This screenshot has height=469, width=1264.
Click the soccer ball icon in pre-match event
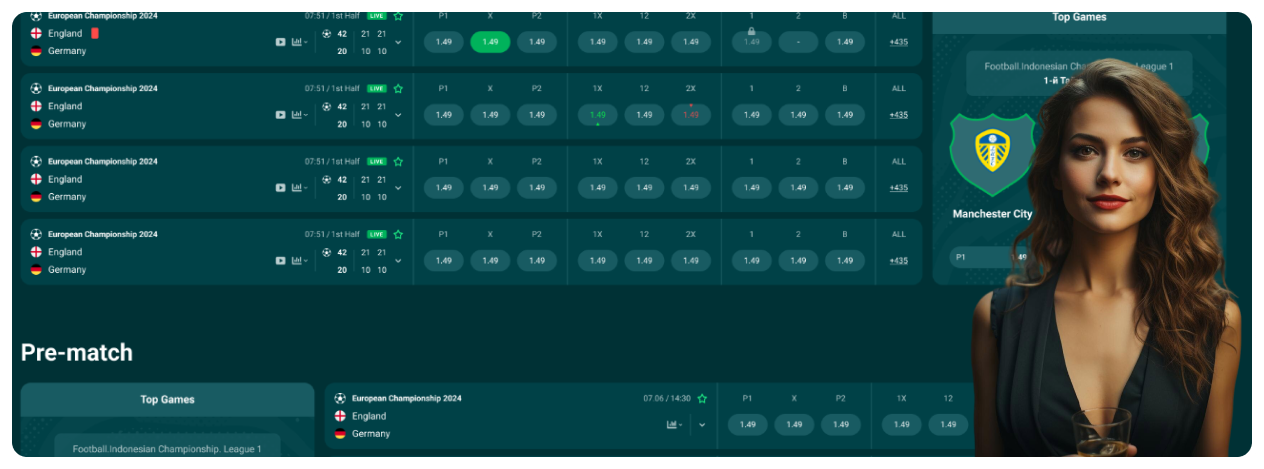[340, 398]
